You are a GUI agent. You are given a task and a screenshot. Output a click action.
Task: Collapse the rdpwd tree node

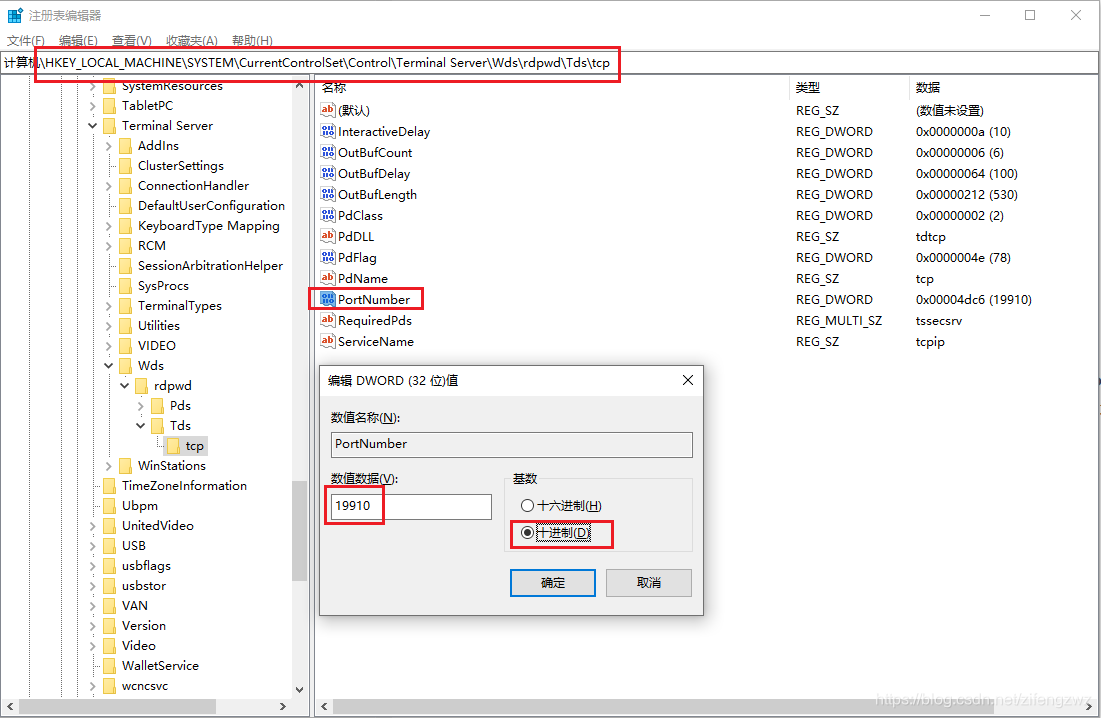125,386
